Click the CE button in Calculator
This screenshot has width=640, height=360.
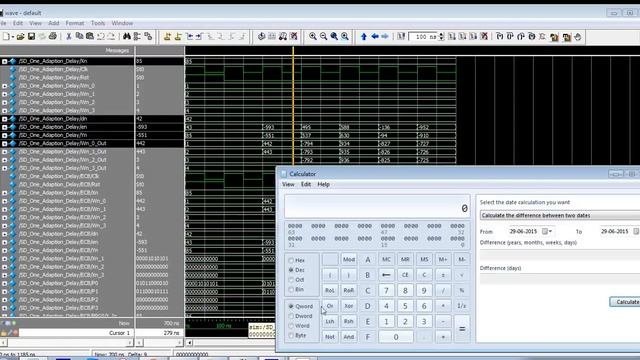pyautogui.click(x=405, y=275)
